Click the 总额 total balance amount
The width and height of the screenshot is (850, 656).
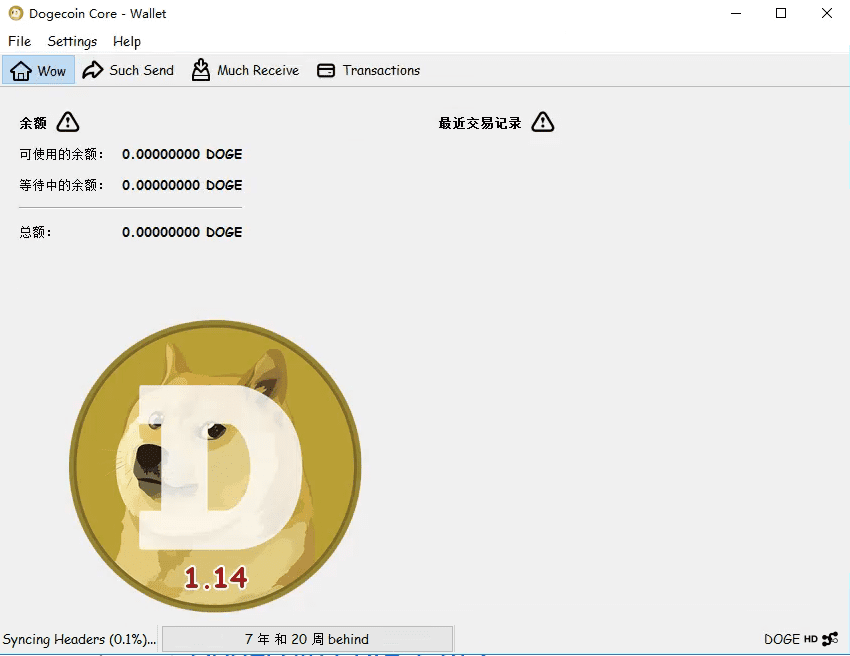(x=182, y=232)
